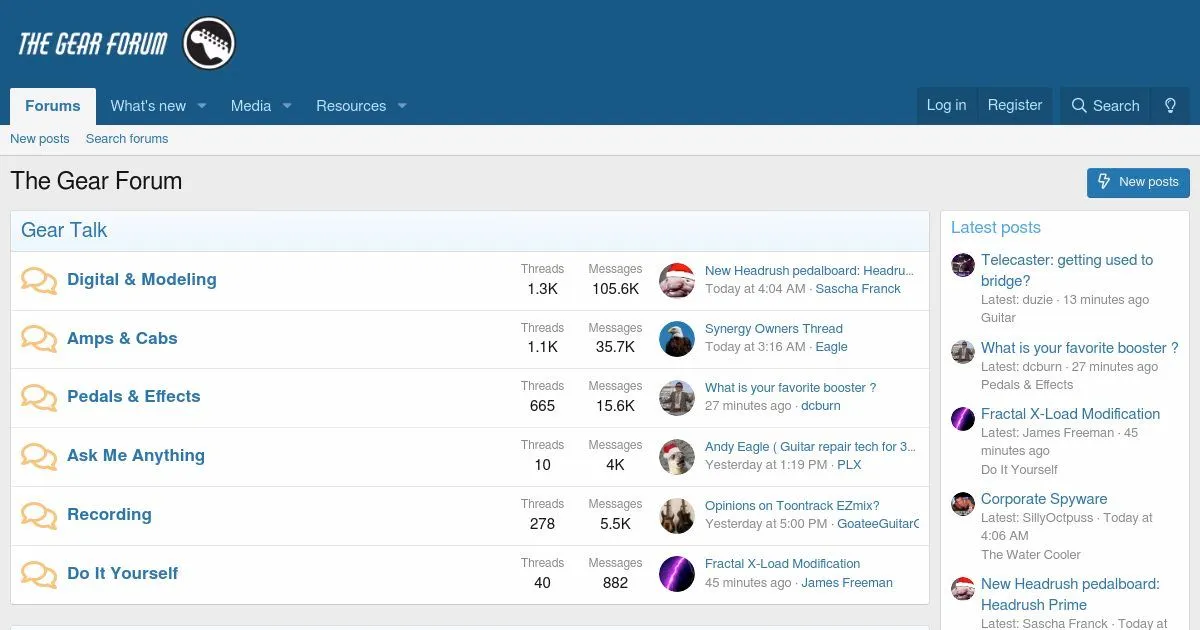This screenshot has height=630, width=1200.
Task: Open the Do It Yourself forum
Action: click(123, 573)
